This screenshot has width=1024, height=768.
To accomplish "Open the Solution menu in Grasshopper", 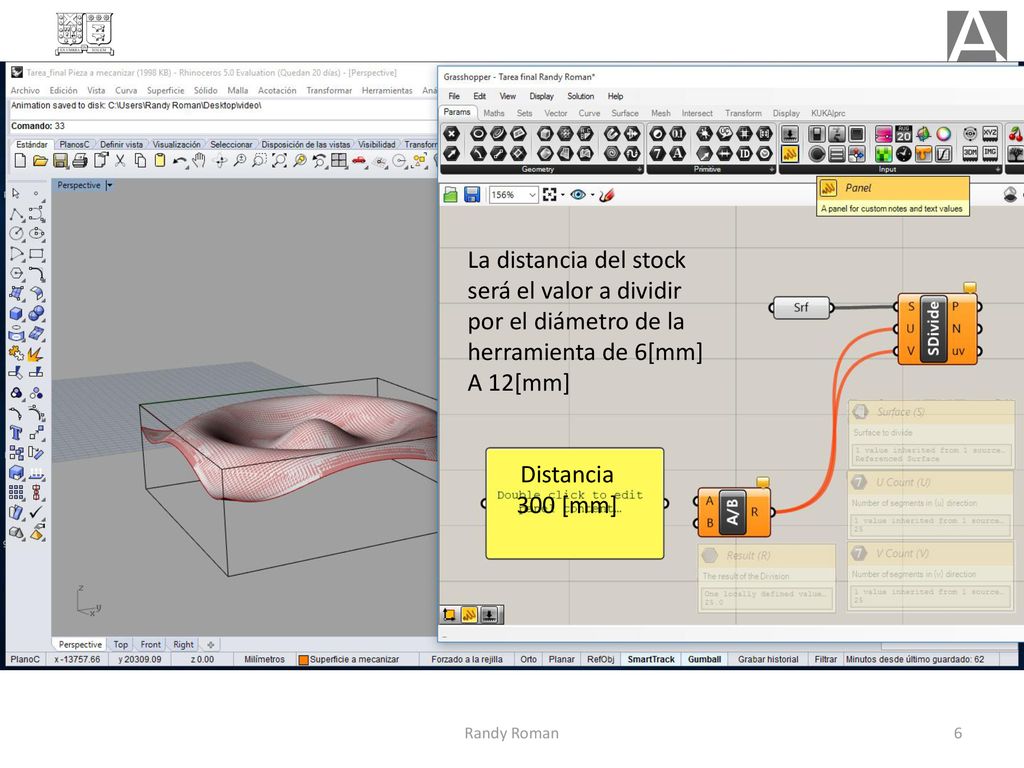I will [x=581, y=96].
